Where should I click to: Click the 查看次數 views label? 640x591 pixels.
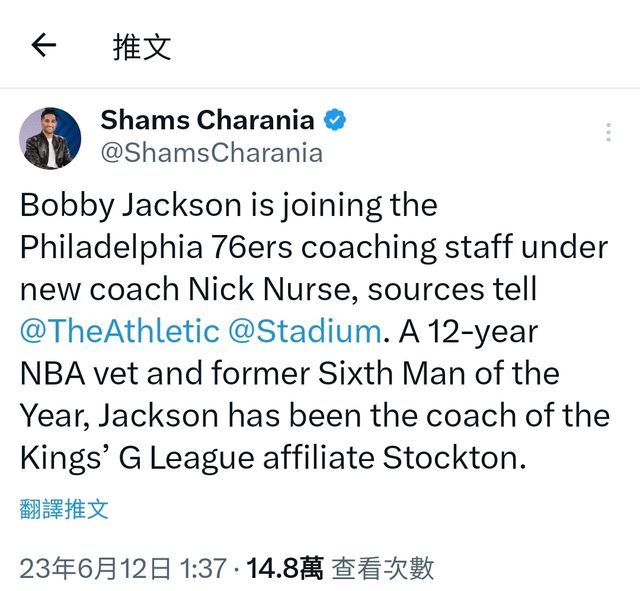pyautogui.click(x=383, y=569)
